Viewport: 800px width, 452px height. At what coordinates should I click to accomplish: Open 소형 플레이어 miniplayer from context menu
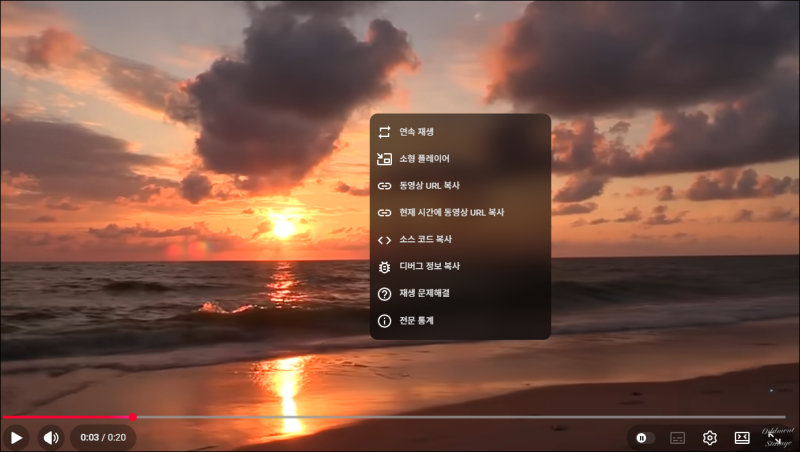pos(460,159)
